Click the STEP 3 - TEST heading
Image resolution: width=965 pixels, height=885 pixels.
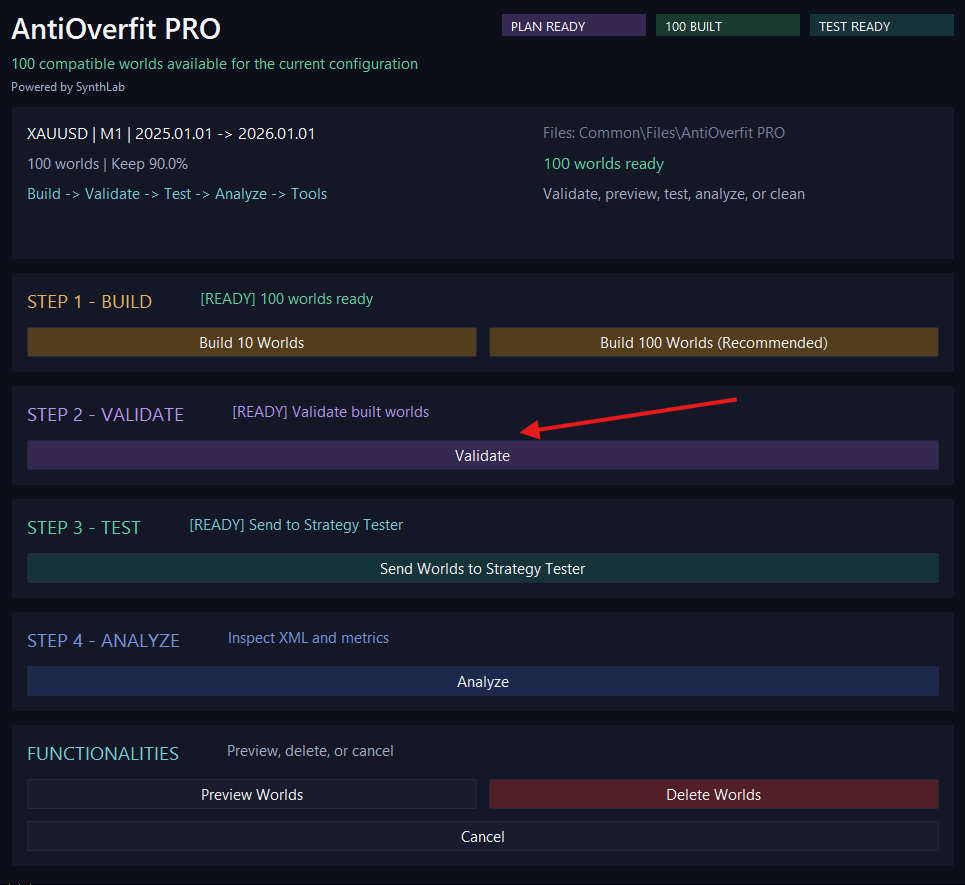tap(84, 527)
